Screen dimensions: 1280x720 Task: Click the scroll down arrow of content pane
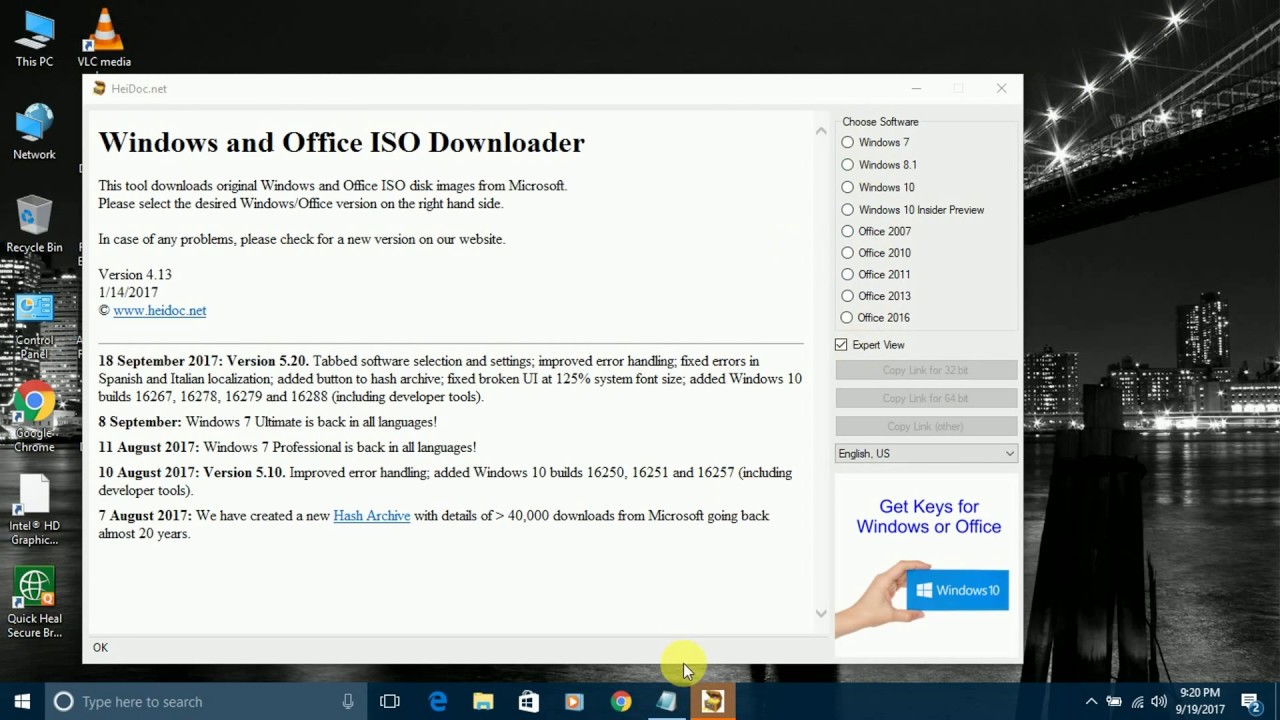[x=821, y=613]
